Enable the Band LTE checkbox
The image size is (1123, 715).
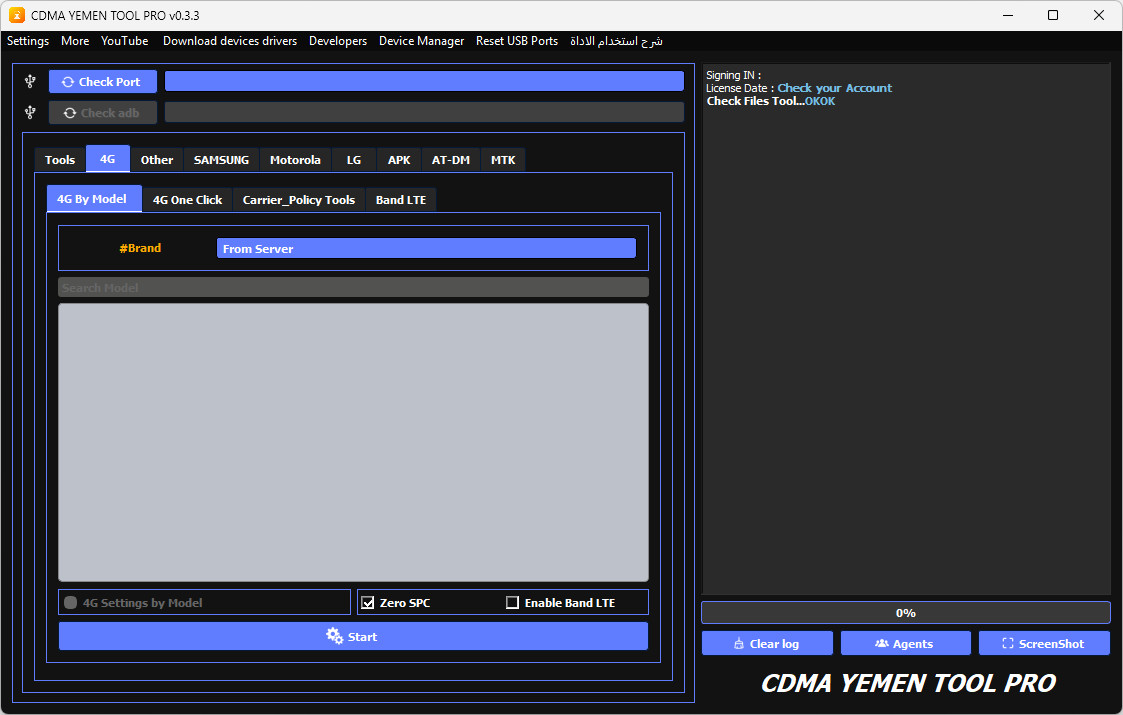[x=513, y=603]
